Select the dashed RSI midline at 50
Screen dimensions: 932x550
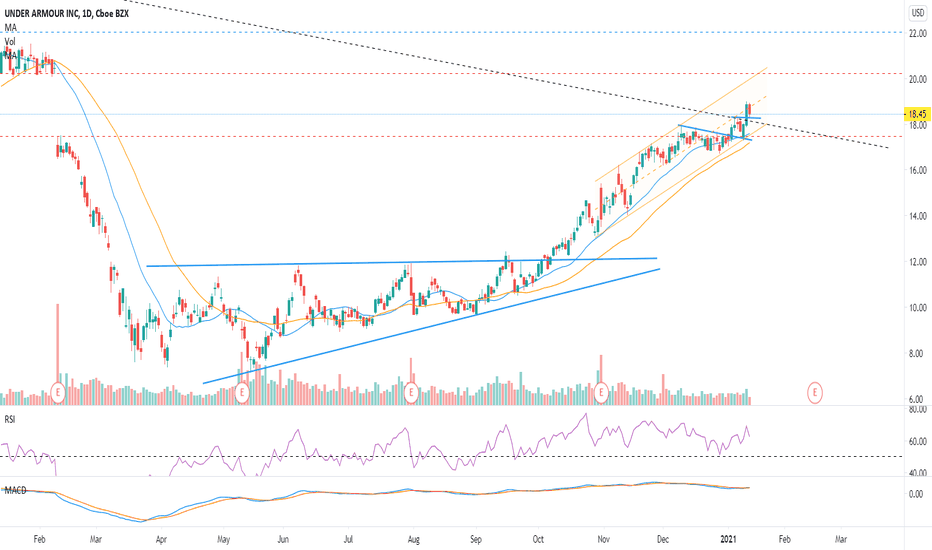(x=452, y=457)
